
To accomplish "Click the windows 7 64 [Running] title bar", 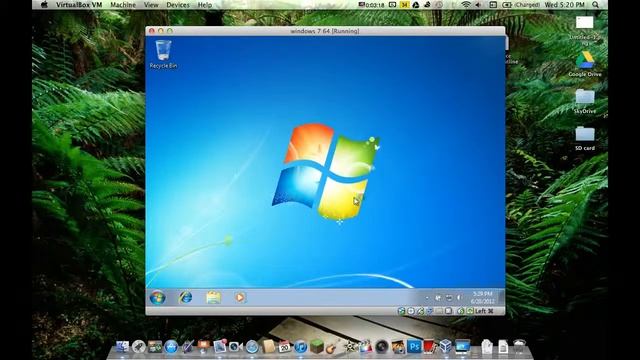I will coord(325,31).
